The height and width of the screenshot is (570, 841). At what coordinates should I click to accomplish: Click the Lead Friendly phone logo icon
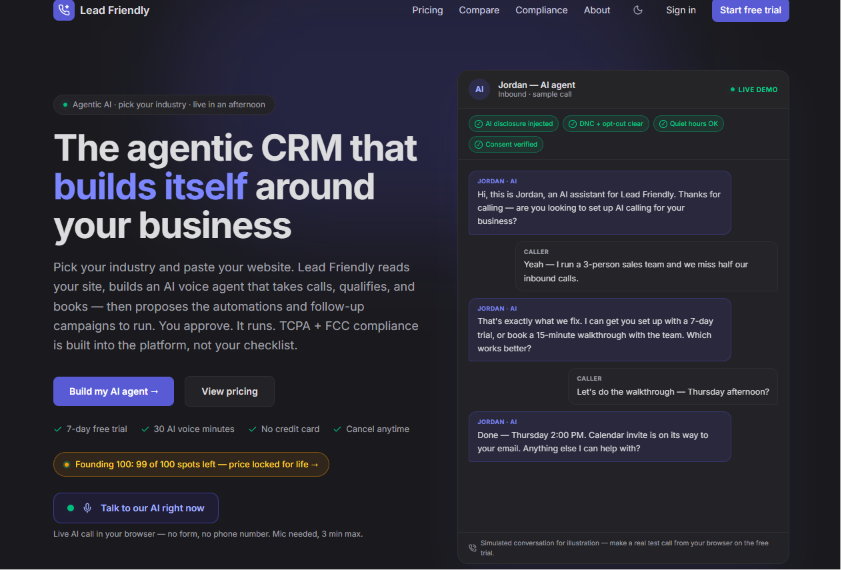[x=64, y=10]
